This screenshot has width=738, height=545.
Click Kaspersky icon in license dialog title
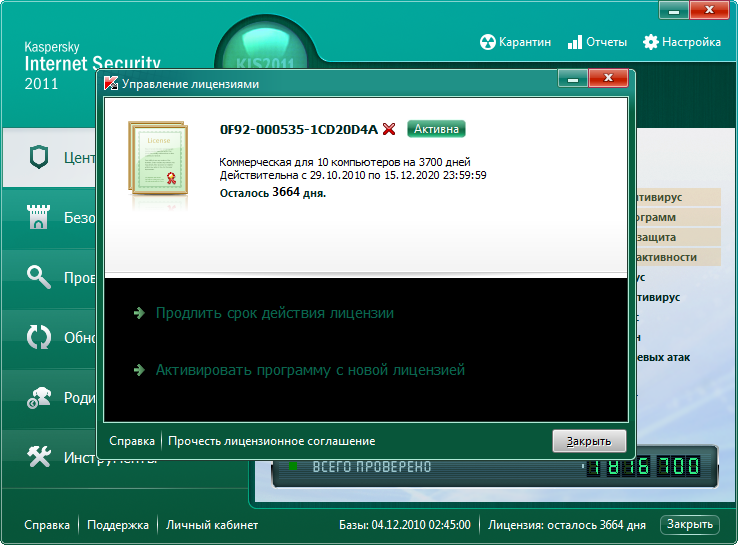pos(111,83)
